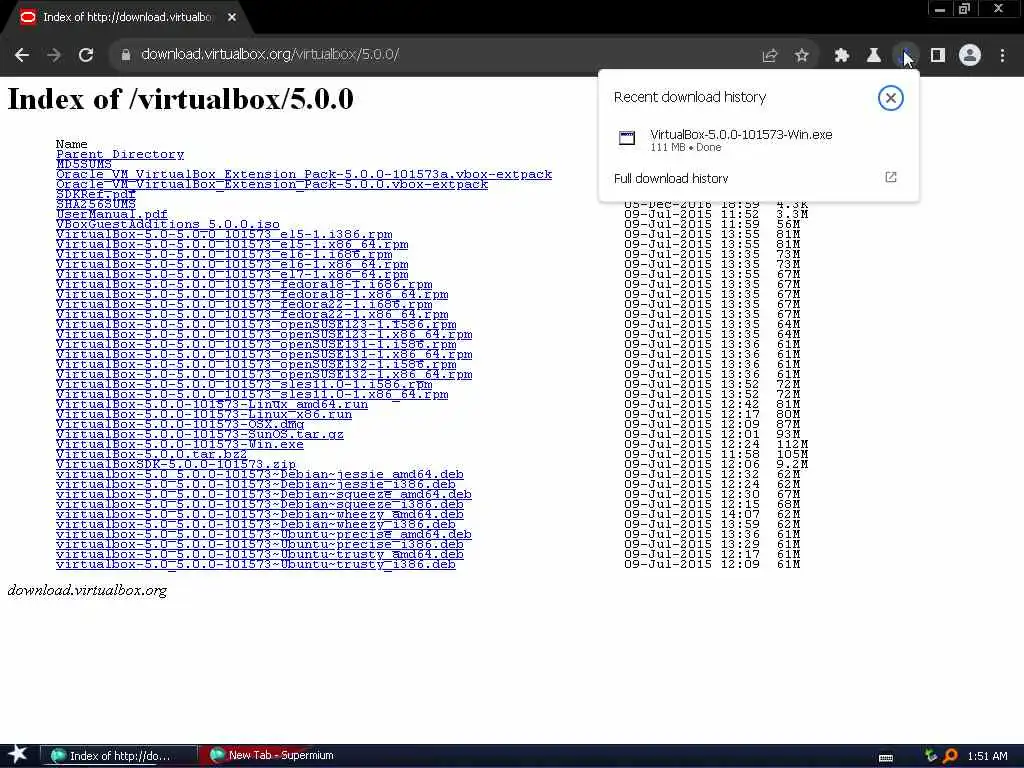This screenshot has height=768, width=1024.
Task: Download the openSUSE132-1.i586.rpm package
Action: (x=256, y=364)
